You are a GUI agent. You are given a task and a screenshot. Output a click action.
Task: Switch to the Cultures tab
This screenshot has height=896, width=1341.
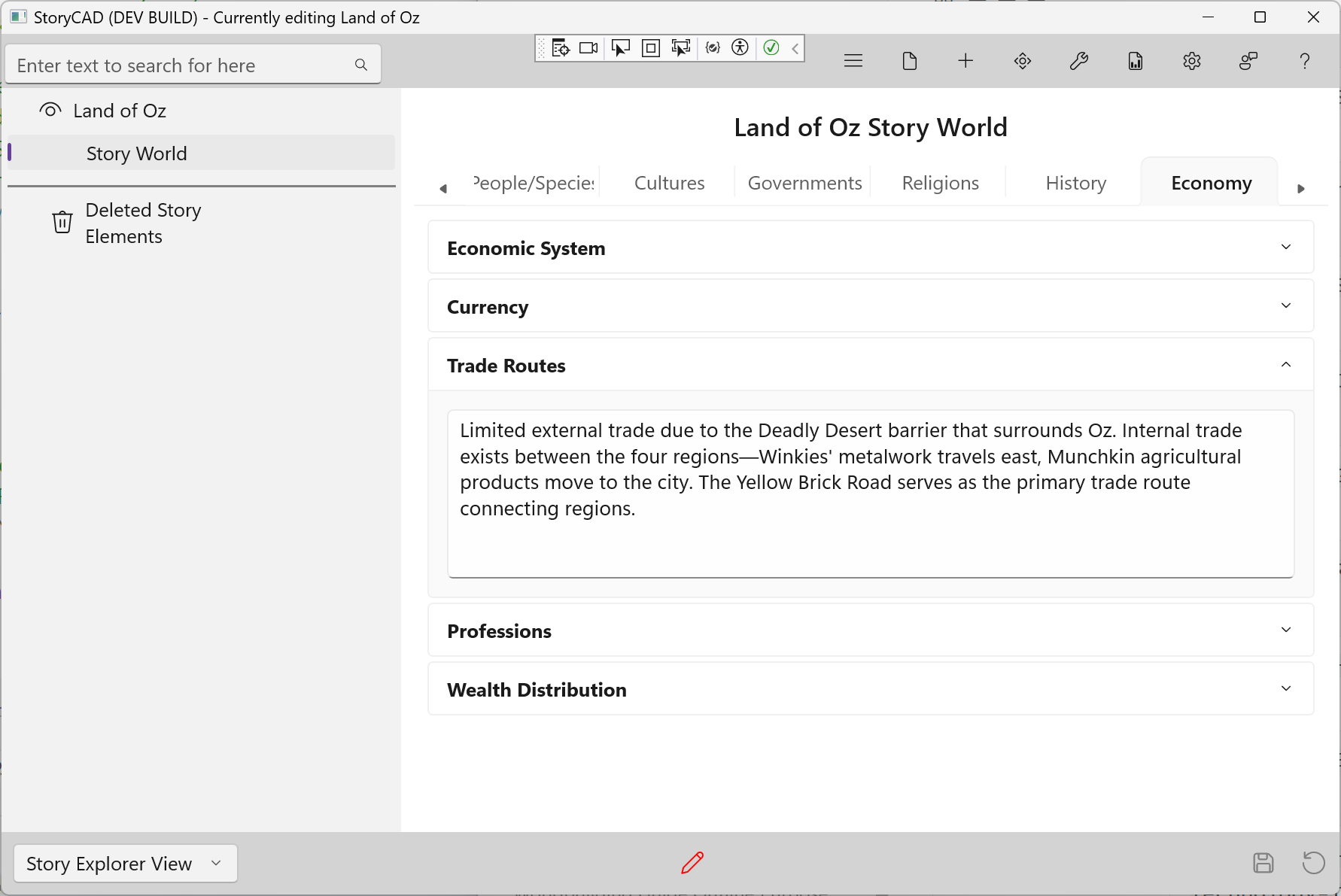pos(669,183)
